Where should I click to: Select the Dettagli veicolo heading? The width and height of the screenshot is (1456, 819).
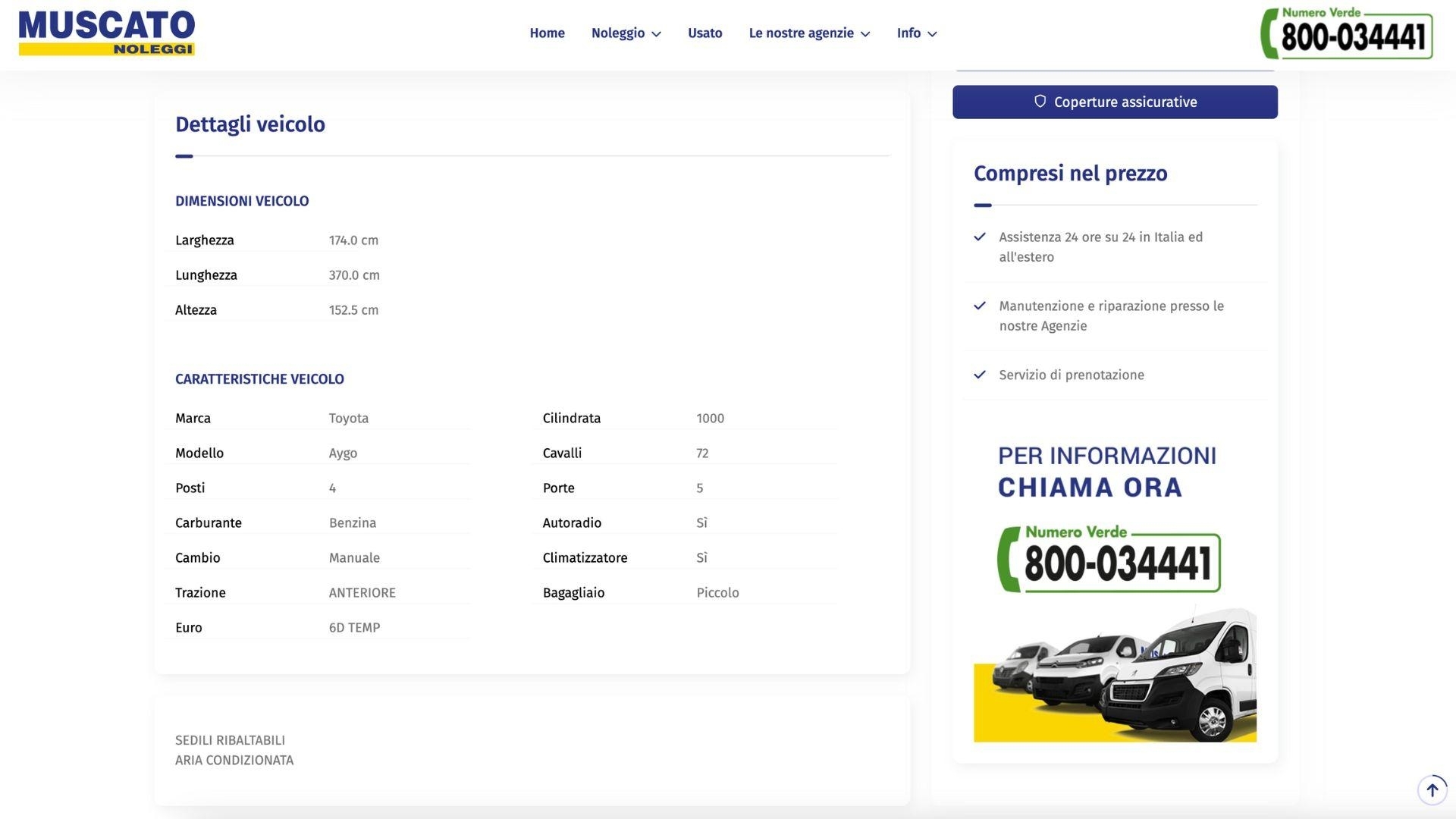(250, 124)
